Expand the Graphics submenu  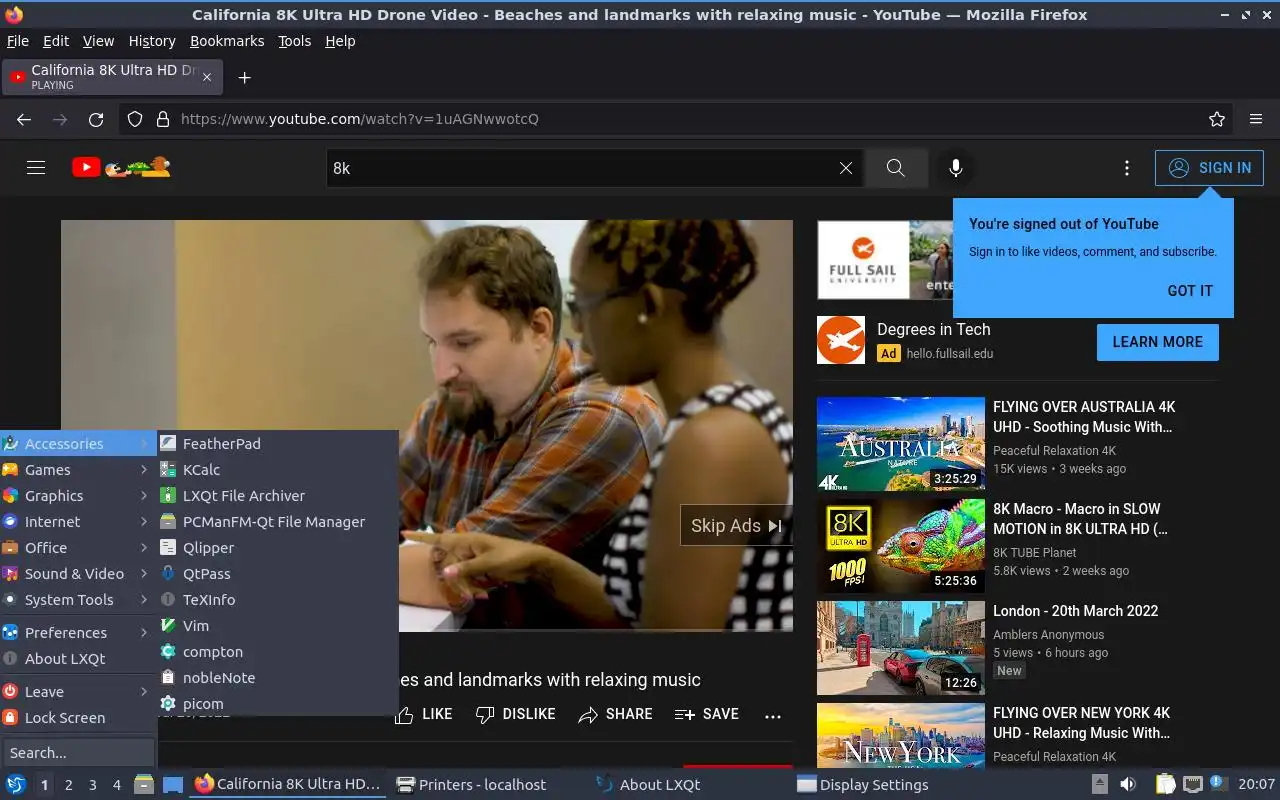78,495
